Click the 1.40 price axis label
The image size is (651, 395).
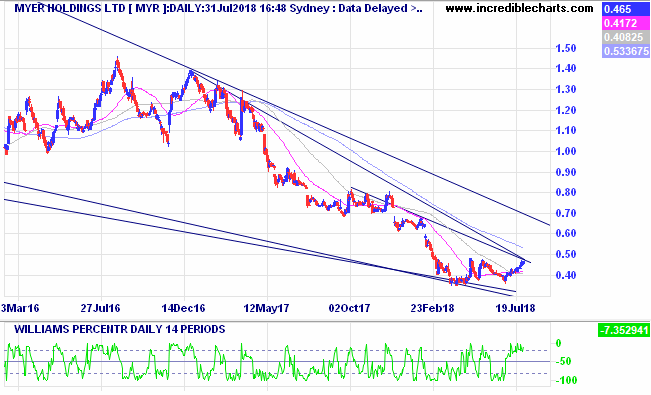pos(566,69)
